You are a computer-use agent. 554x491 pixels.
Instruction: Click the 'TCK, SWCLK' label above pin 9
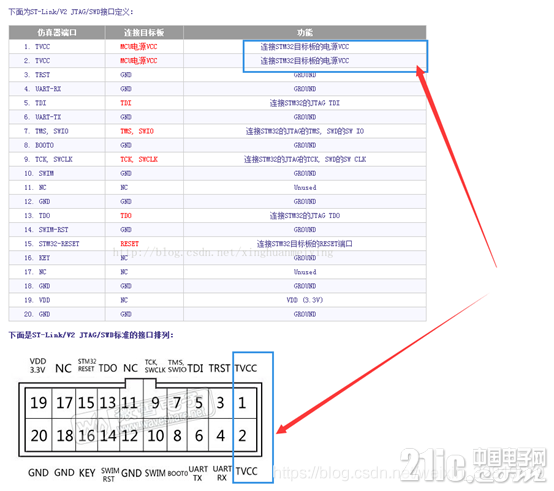155,366
